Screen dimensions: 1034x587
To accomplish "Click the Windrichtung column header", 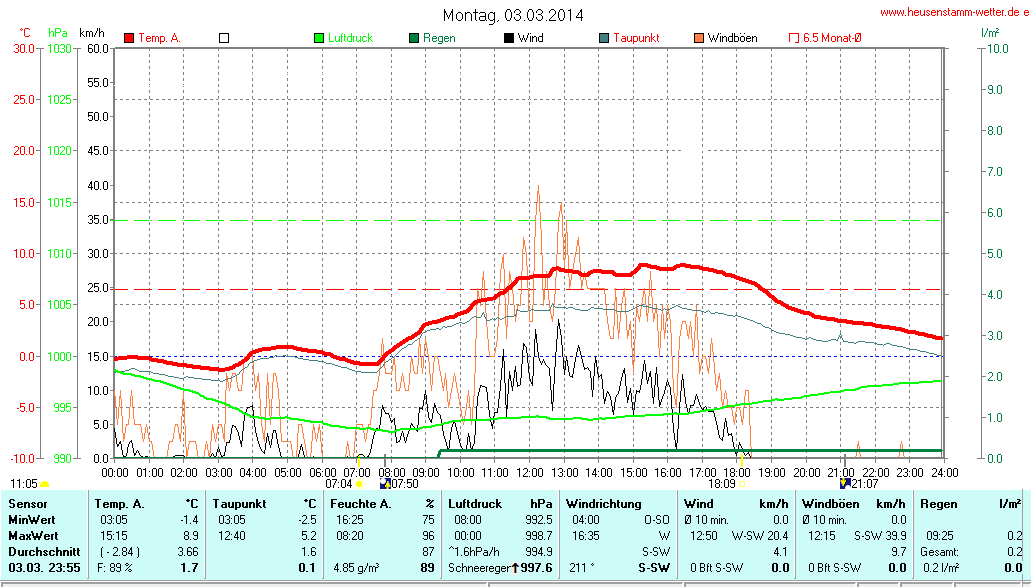I will click(x=603, y=504).
